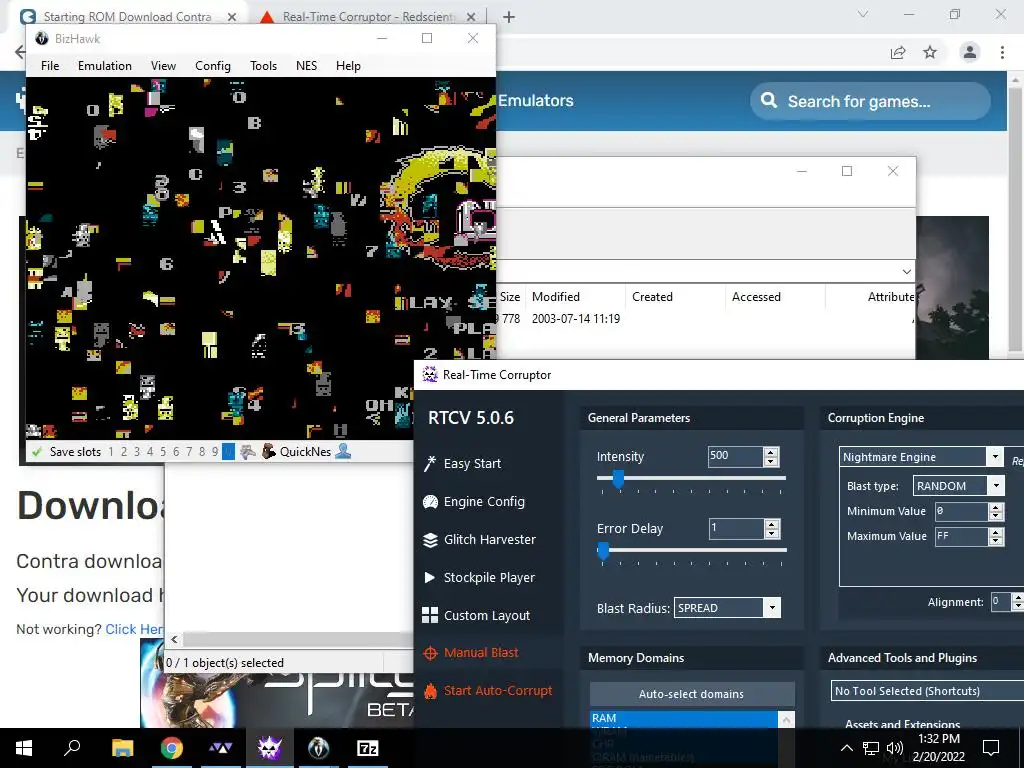Close the Starting ROM Download Contra tab

(232, 17)
